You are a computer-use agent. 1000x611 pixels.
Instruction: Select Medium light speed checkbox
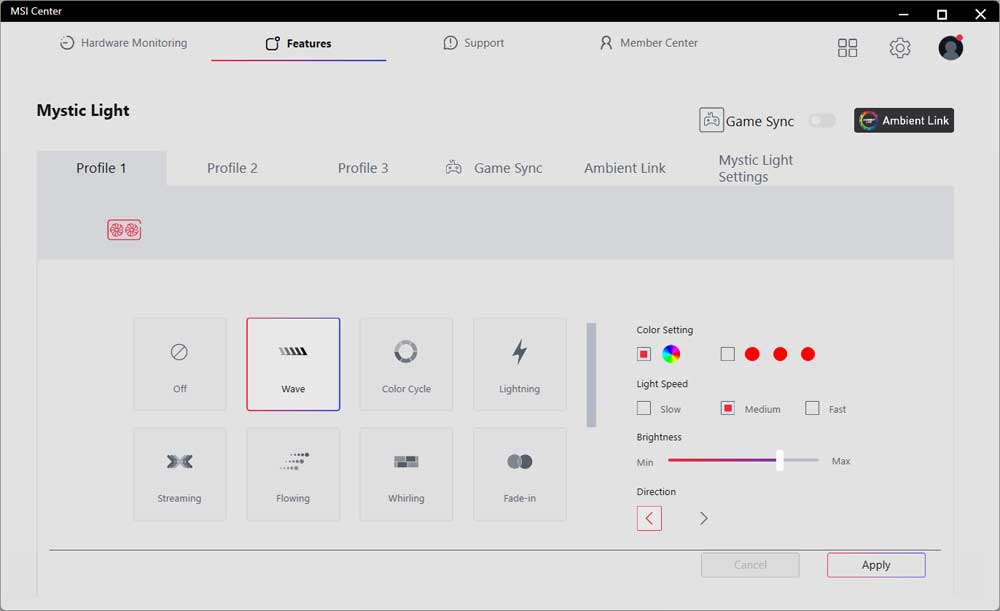click(728, 408)
